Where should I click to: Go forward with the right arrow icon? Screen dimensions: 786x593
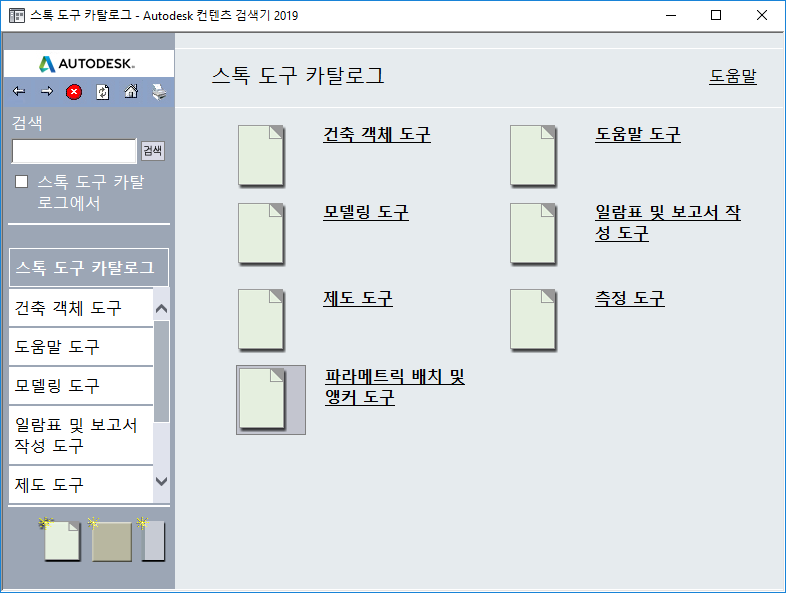coord(47,91)
